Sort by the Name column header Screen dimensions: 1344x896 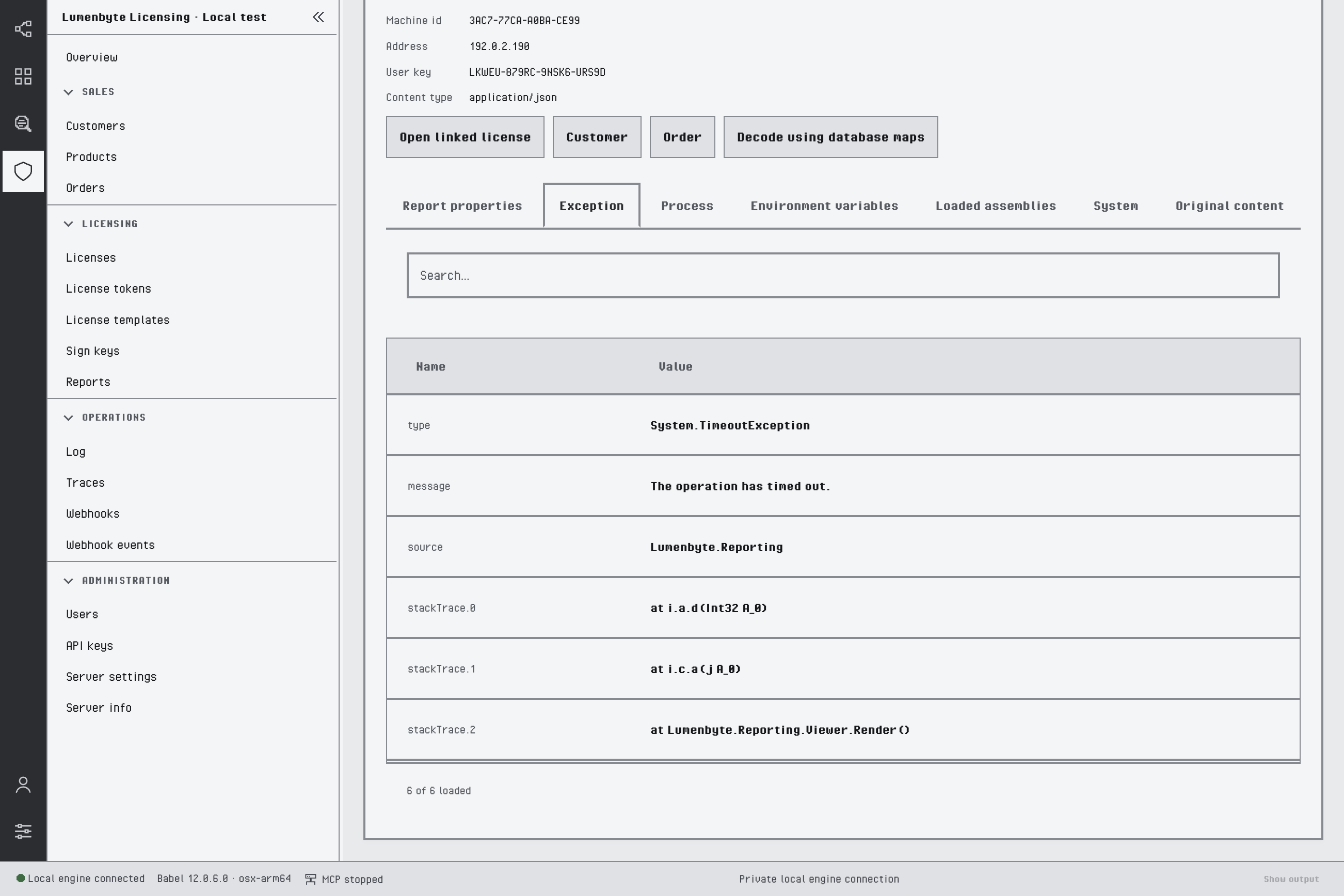pyautogui.click(x=430, y=366)
